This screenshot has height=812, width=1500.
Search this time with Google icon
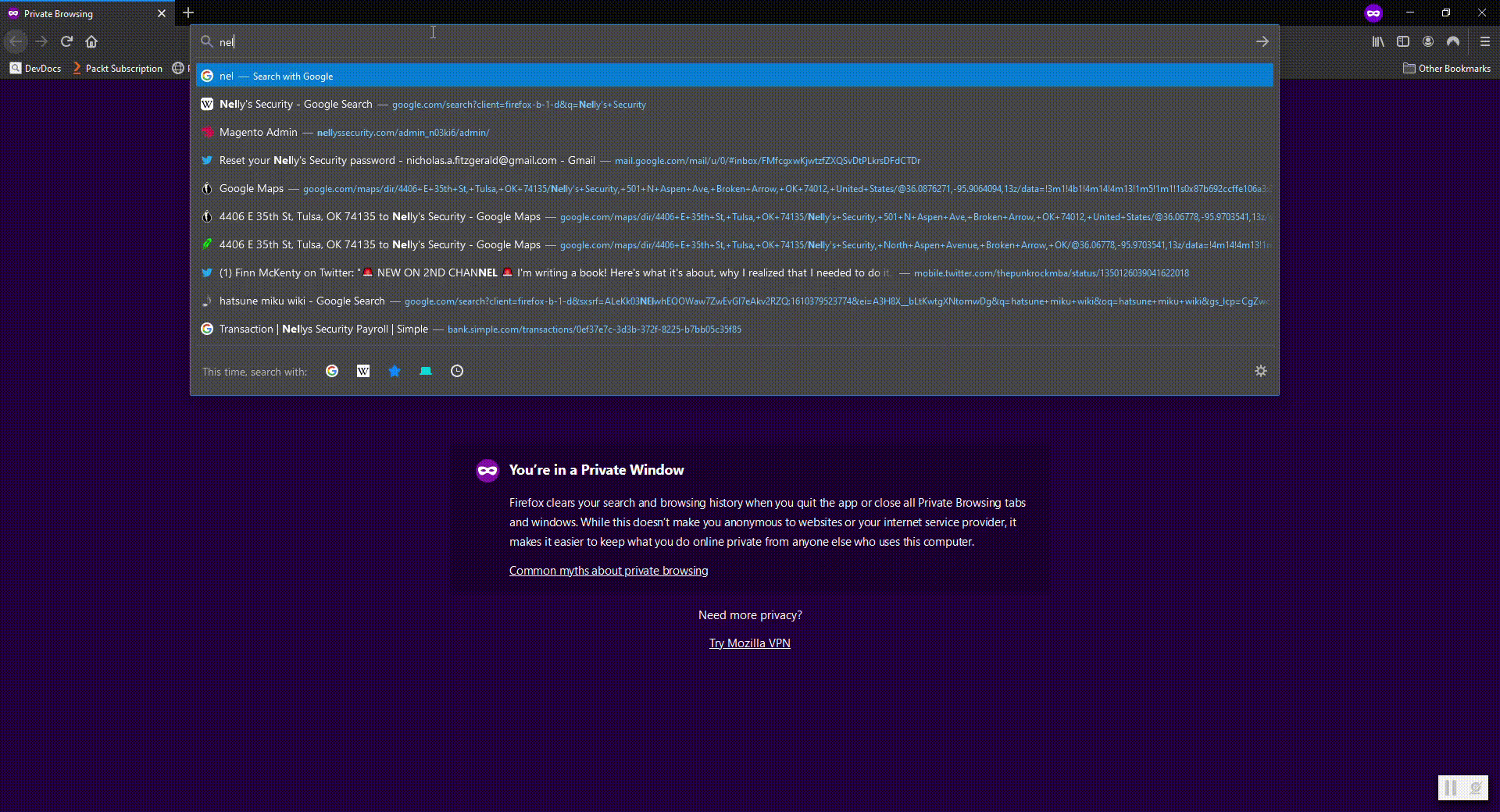[332, 371]
